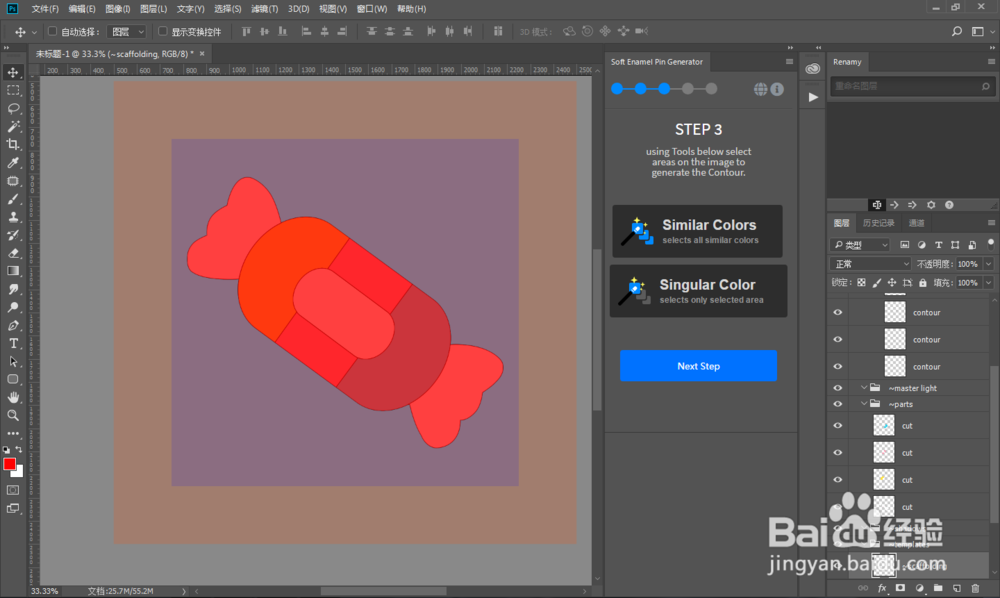Click the layer style fx icon
Image resolution: width=1000 pixels, height=598 pixels.
882,588
